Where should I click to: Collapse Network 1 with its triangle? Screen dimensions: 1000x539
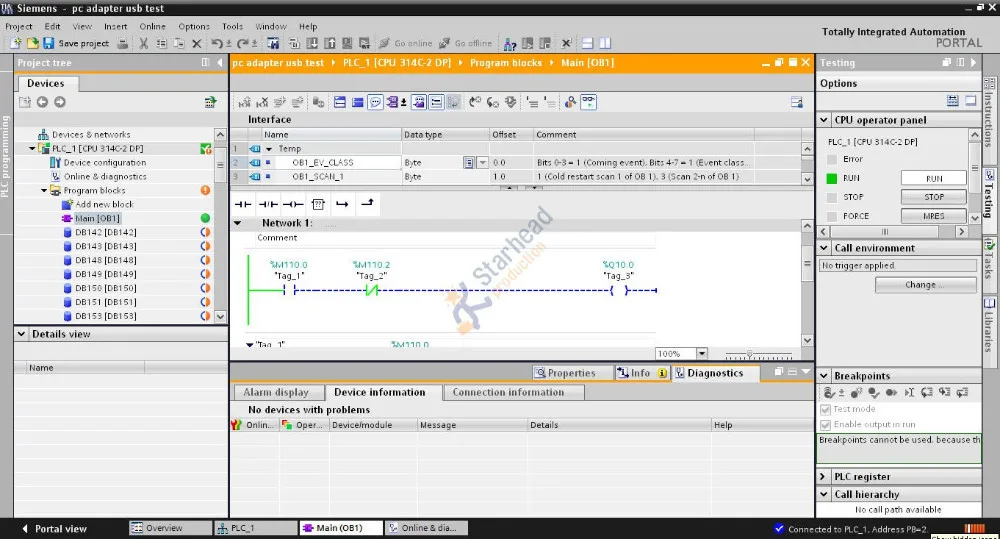pos(237,223)
